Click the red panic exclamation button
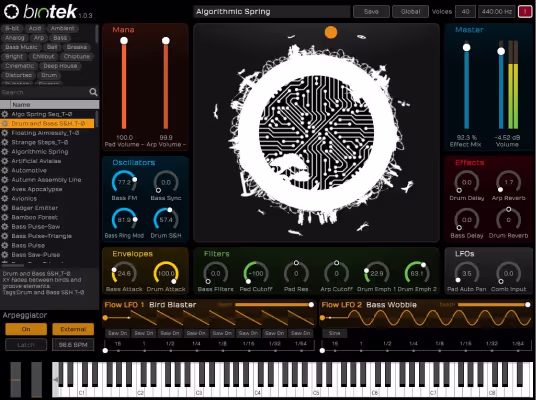This screenshot has height=400, width=536. click(525, 12)
